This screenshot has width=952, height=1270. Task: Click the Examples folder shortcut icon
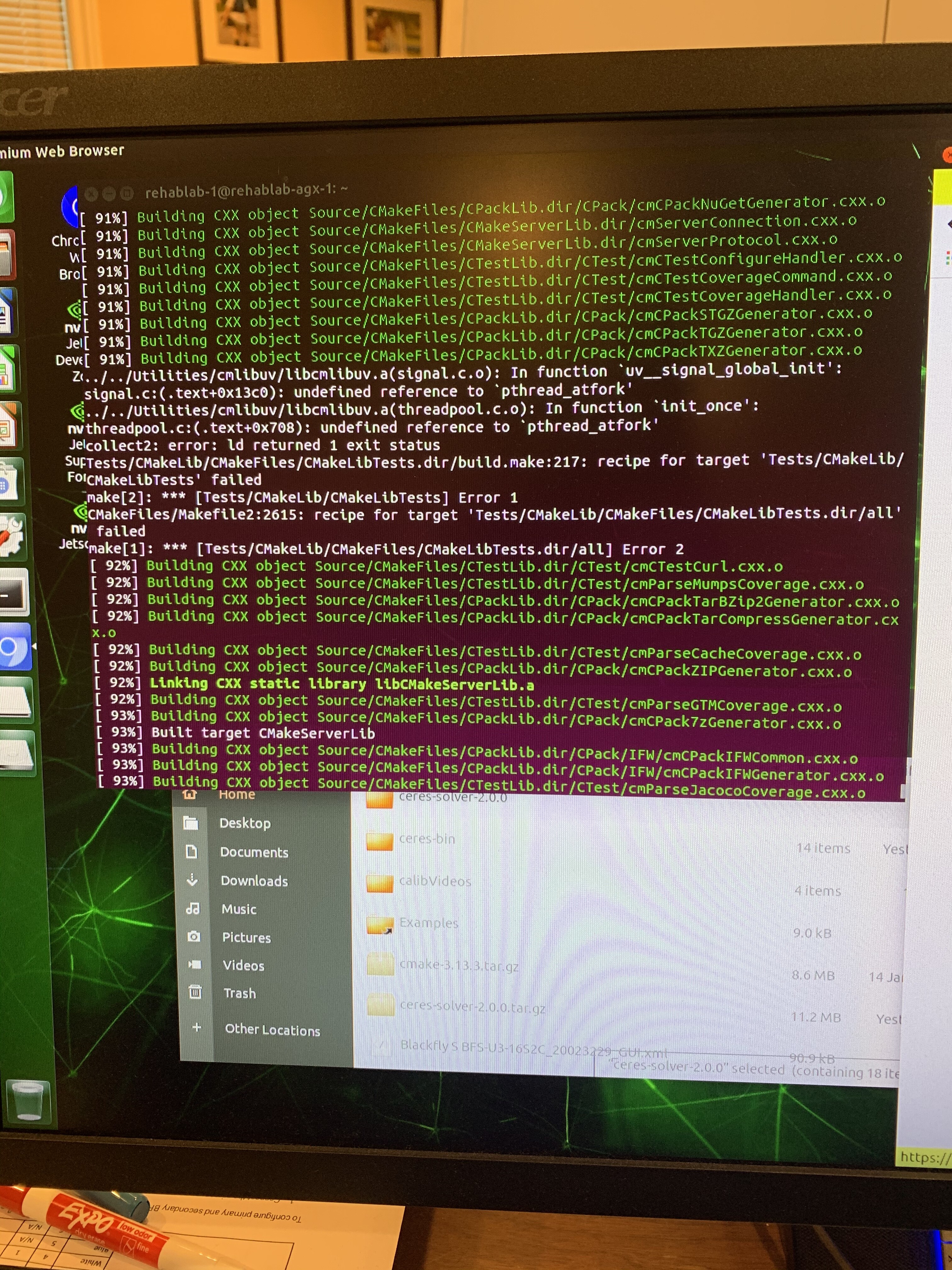(x=380, y=925)
